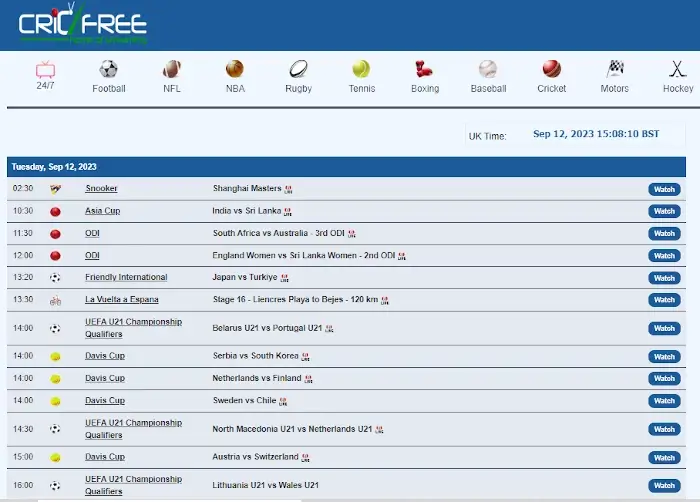
Task: Click the soccer icon in the Lithuania U21 row
Action: click(55, 485)
